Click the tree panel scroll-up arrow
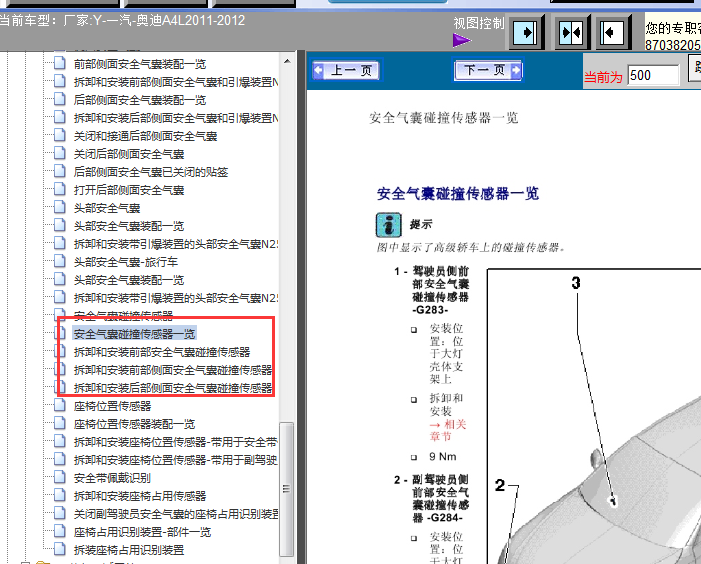 pos(287,61)
